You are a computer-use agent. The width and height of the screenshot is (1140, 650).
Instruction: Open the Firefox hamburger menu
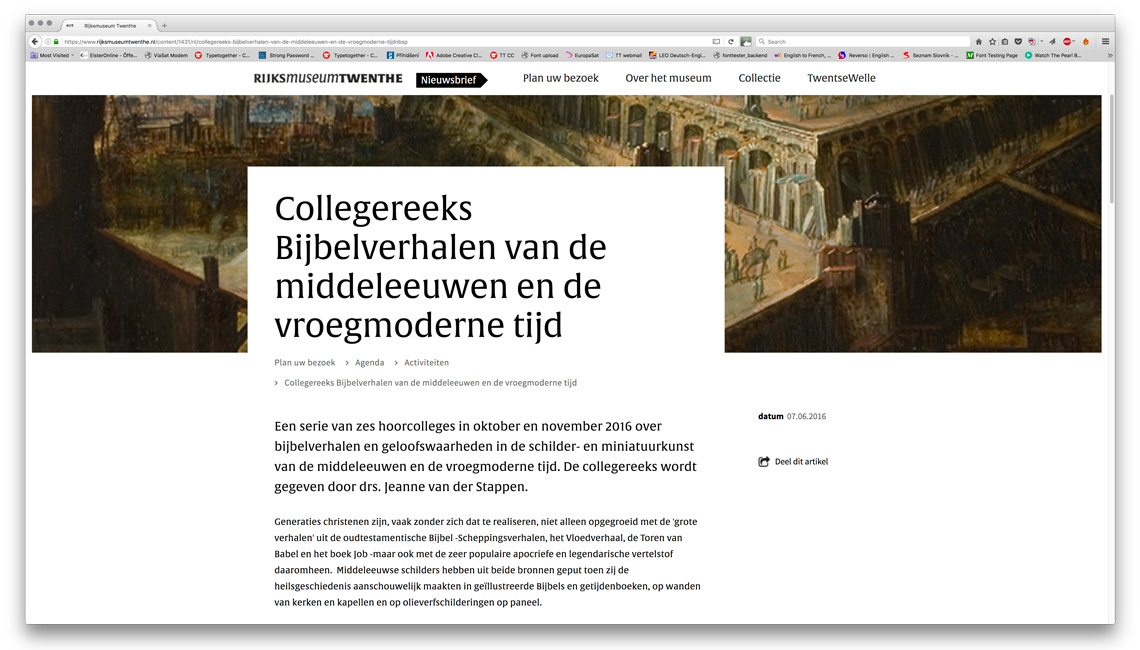point(1105,41)
